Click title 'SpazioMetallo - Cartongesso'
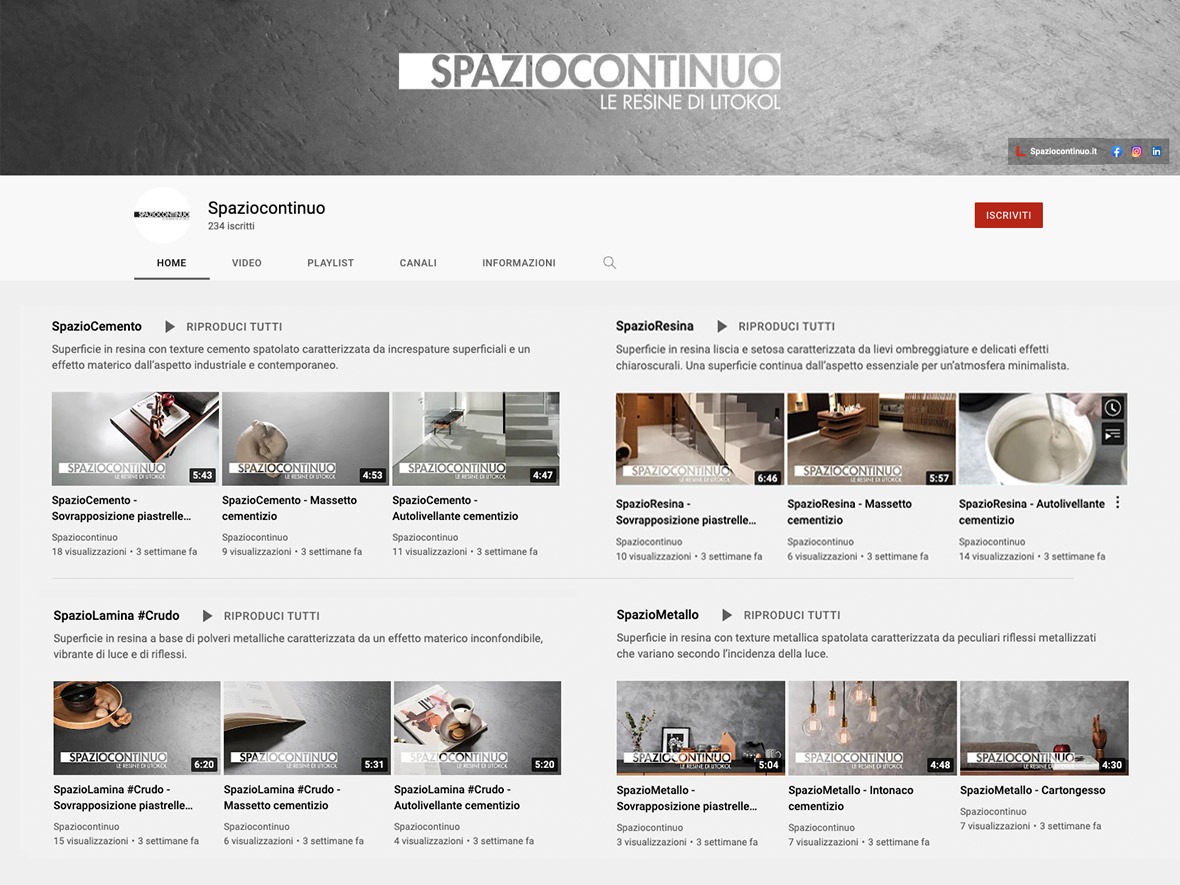Screen dimensions: 1180x885 (x=1032, y=790)
